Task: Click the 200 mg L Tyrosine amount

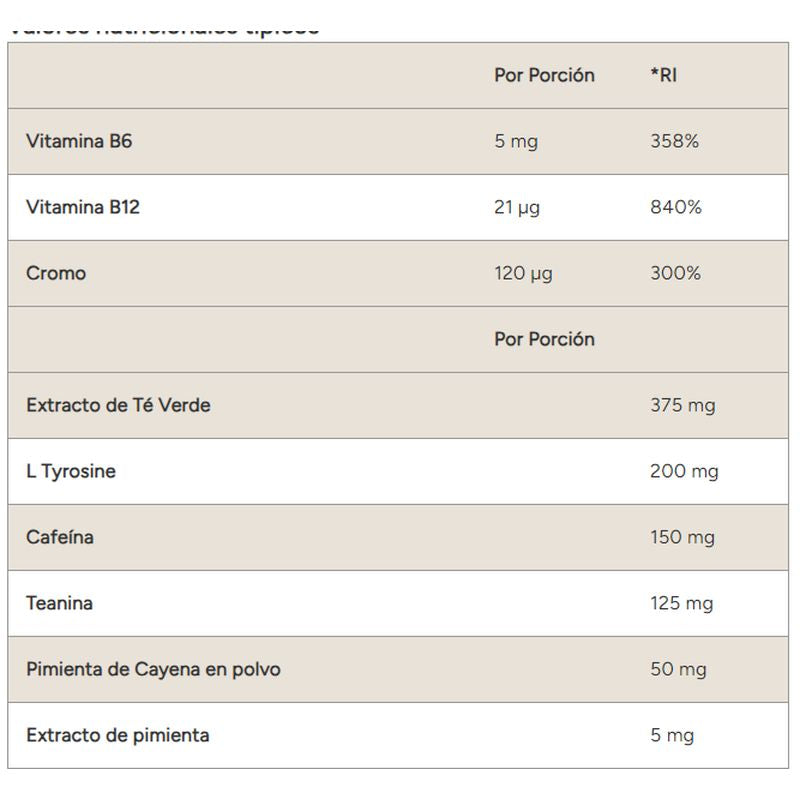Action: pyautogui.click(x=684, y=471)
